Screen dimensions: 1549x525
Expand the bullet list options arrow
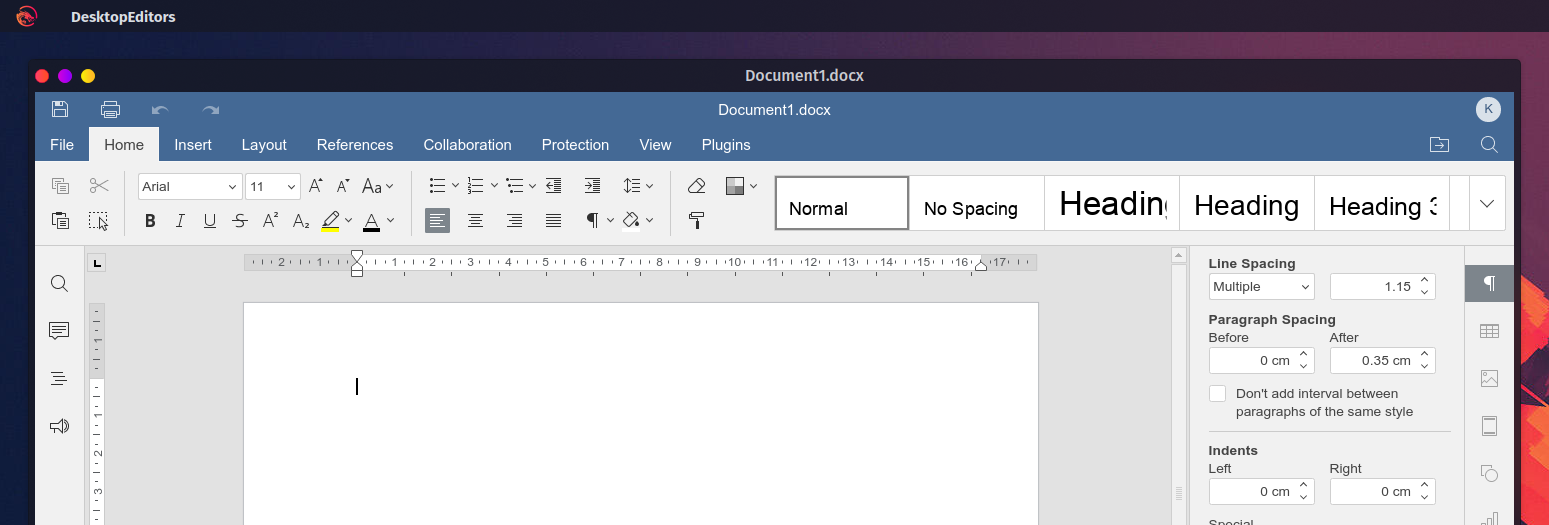point(455,186)
